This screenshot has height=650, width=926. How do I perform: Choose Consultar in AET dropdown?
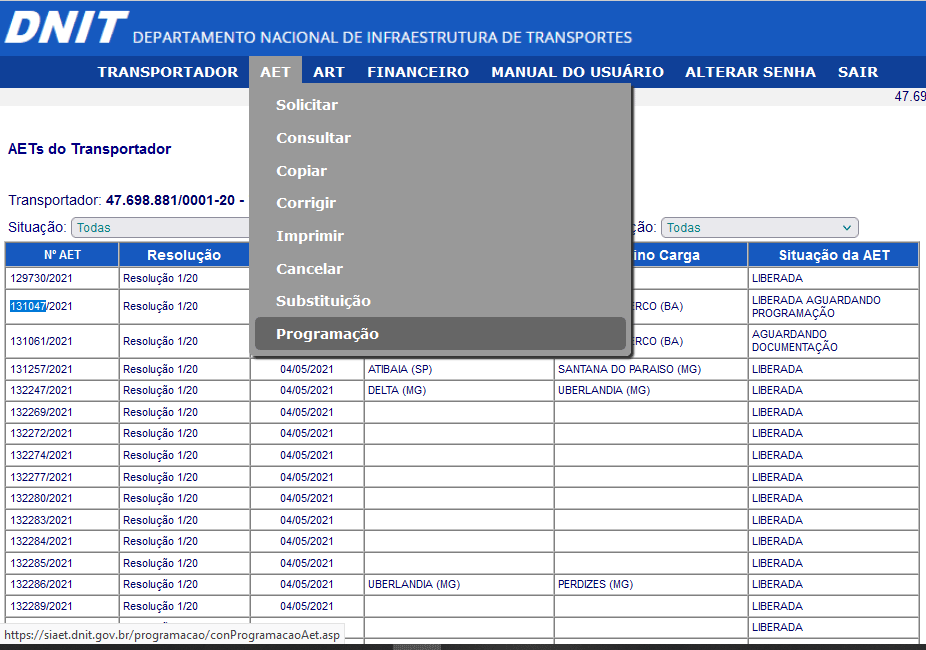(x=313, y=138)
